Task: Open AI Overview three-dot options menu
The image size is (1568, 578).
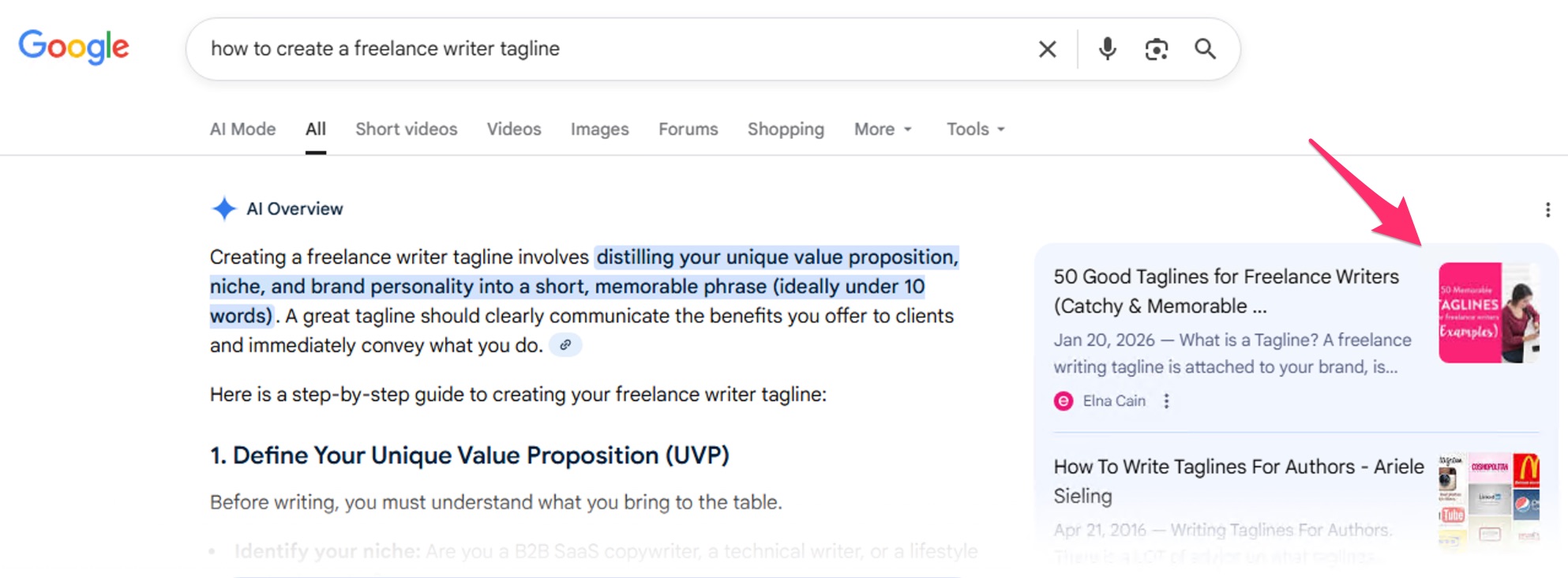Action: (x=1547, y=209)
